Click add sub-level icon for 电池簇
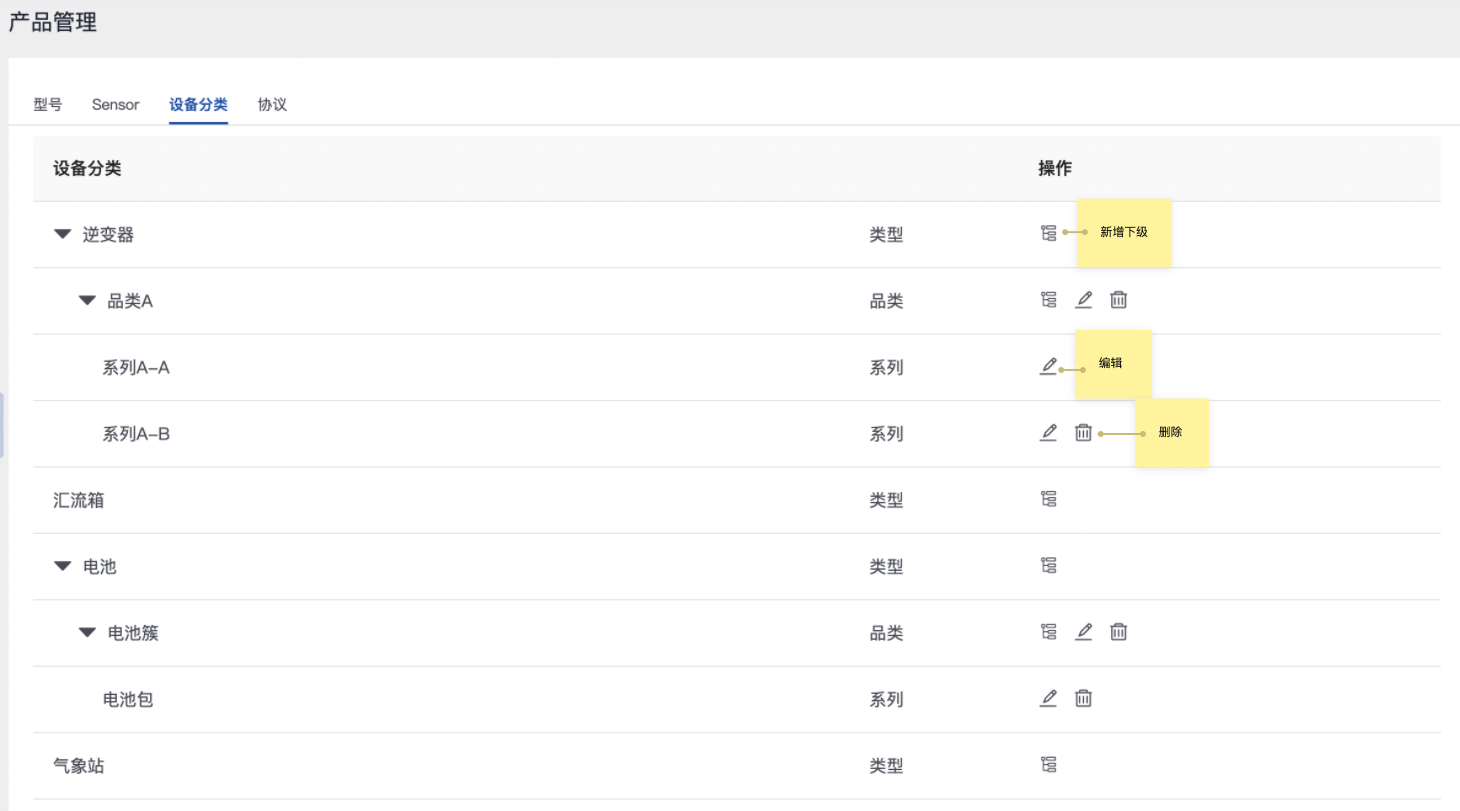 [1048, 632]
